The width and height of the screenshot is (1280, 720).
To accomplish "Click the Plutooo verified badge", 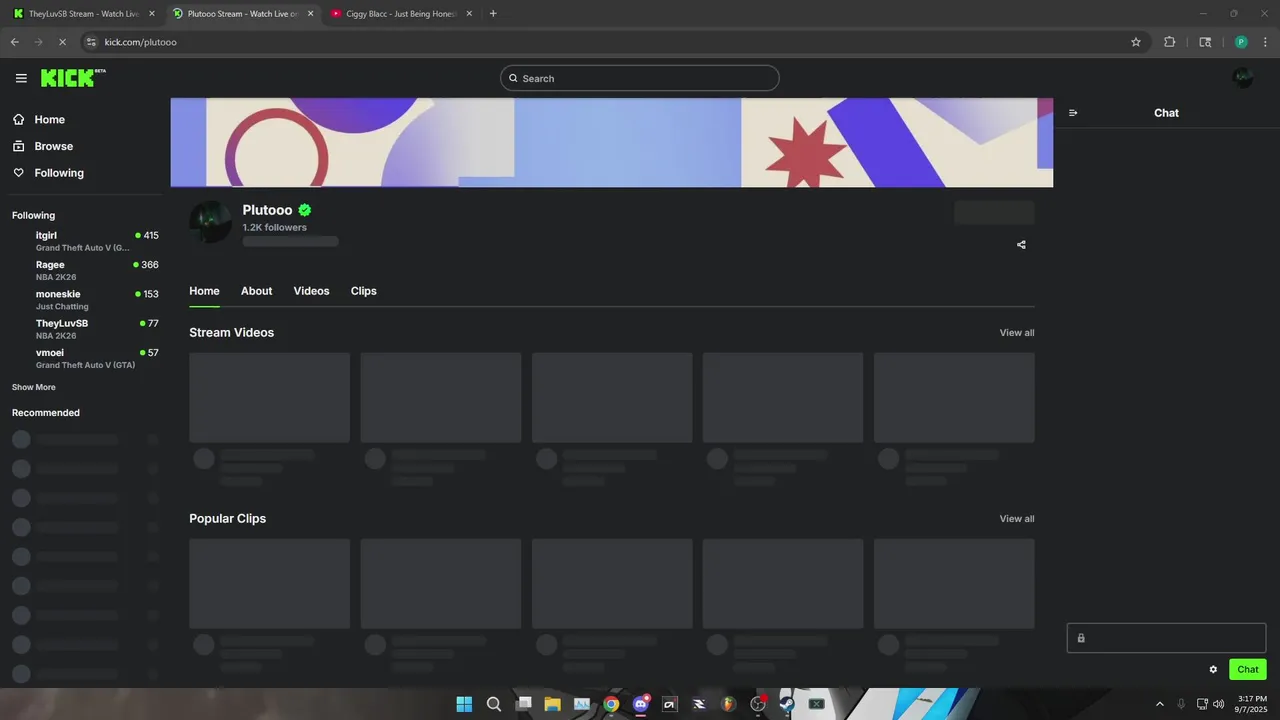I will [305, 210].
